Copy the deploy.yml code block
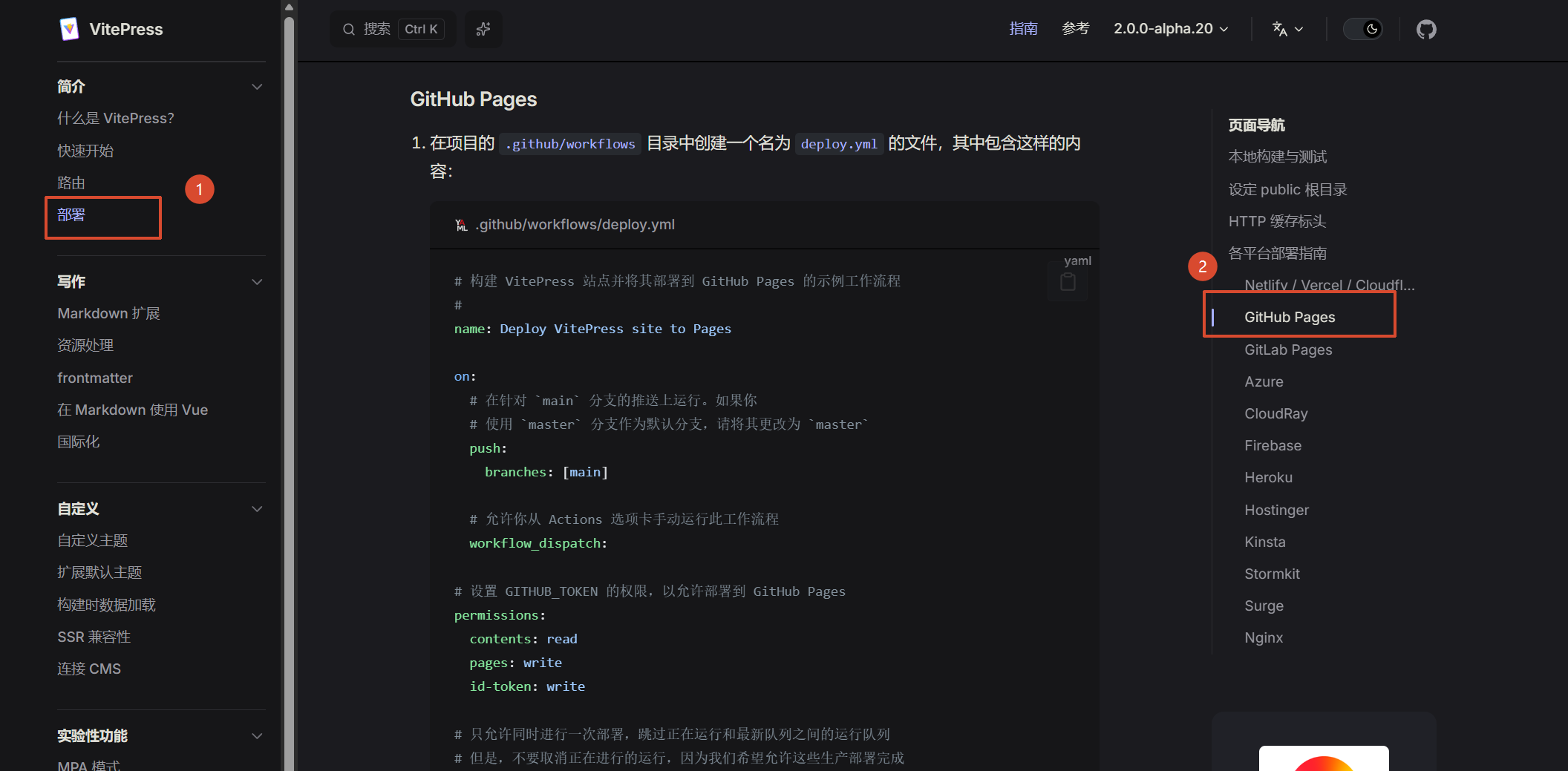This screenshot has width=1568, height=771. coord(1068,281)
